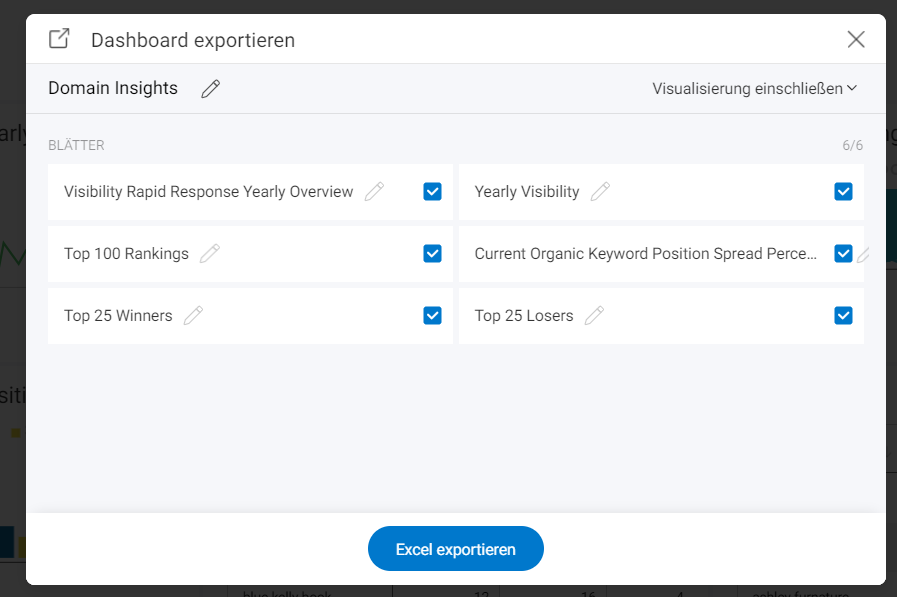Toggle the Yearly Visibility checkbox
This screenshot has width=897, height=597.
tap(843, 192)
